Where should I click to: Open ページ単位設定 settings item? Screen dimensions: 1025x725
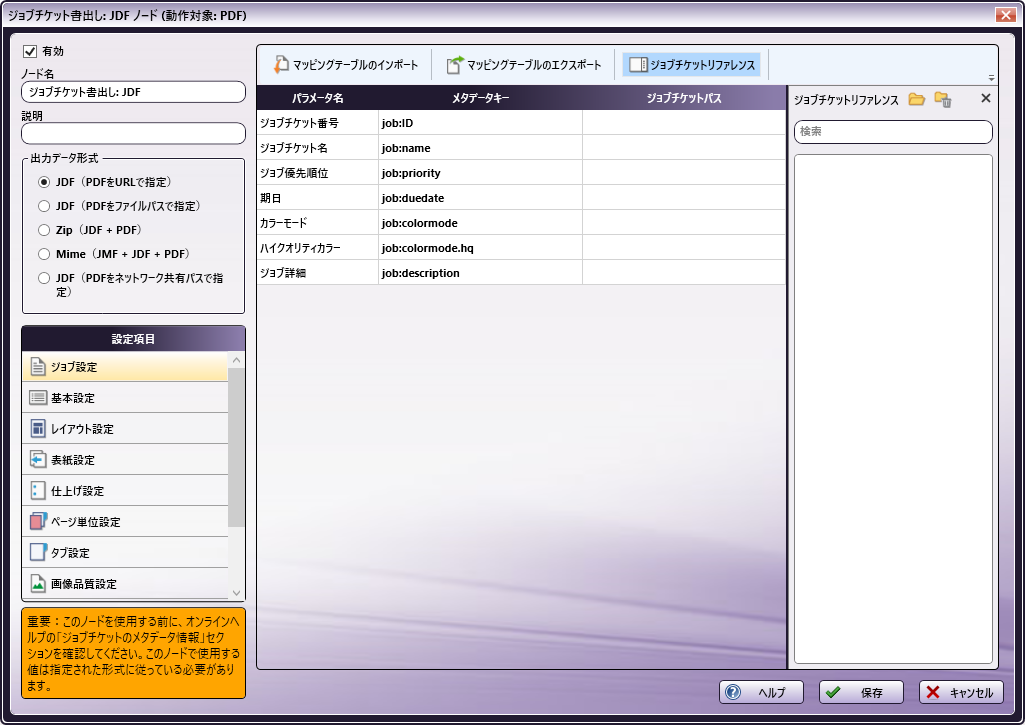[x=125, y=521]
